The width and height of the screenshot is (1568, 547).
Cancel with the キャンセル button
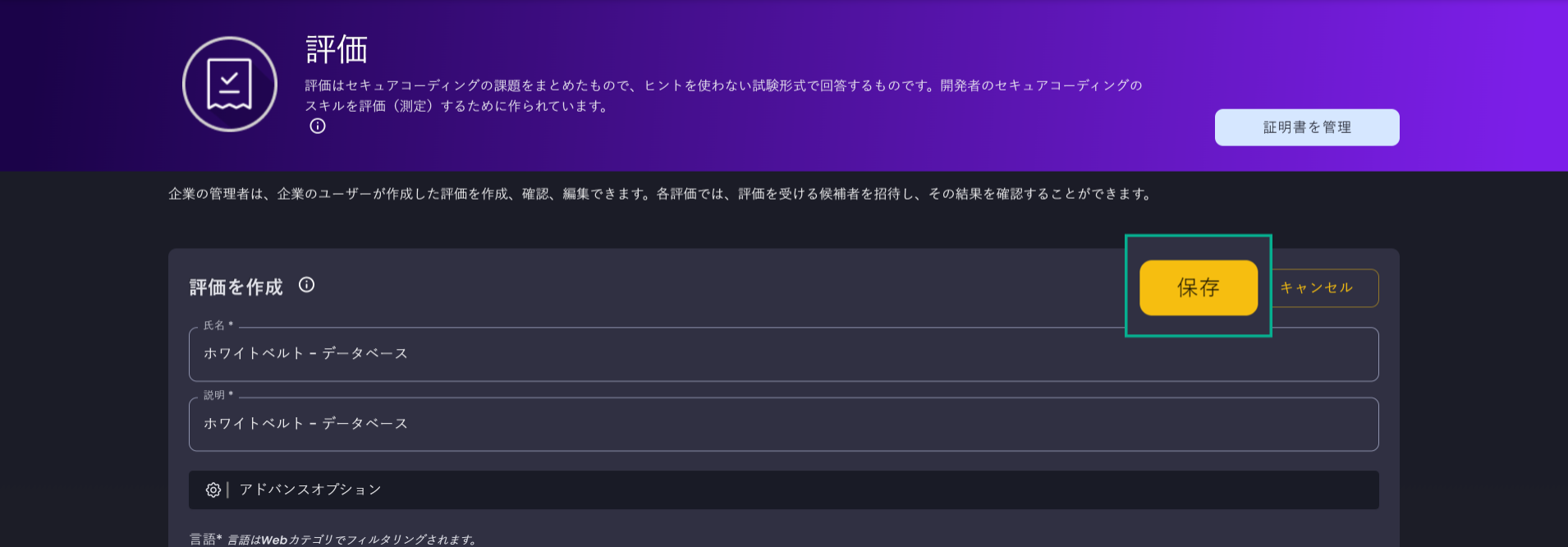(x=1323, y=288)
